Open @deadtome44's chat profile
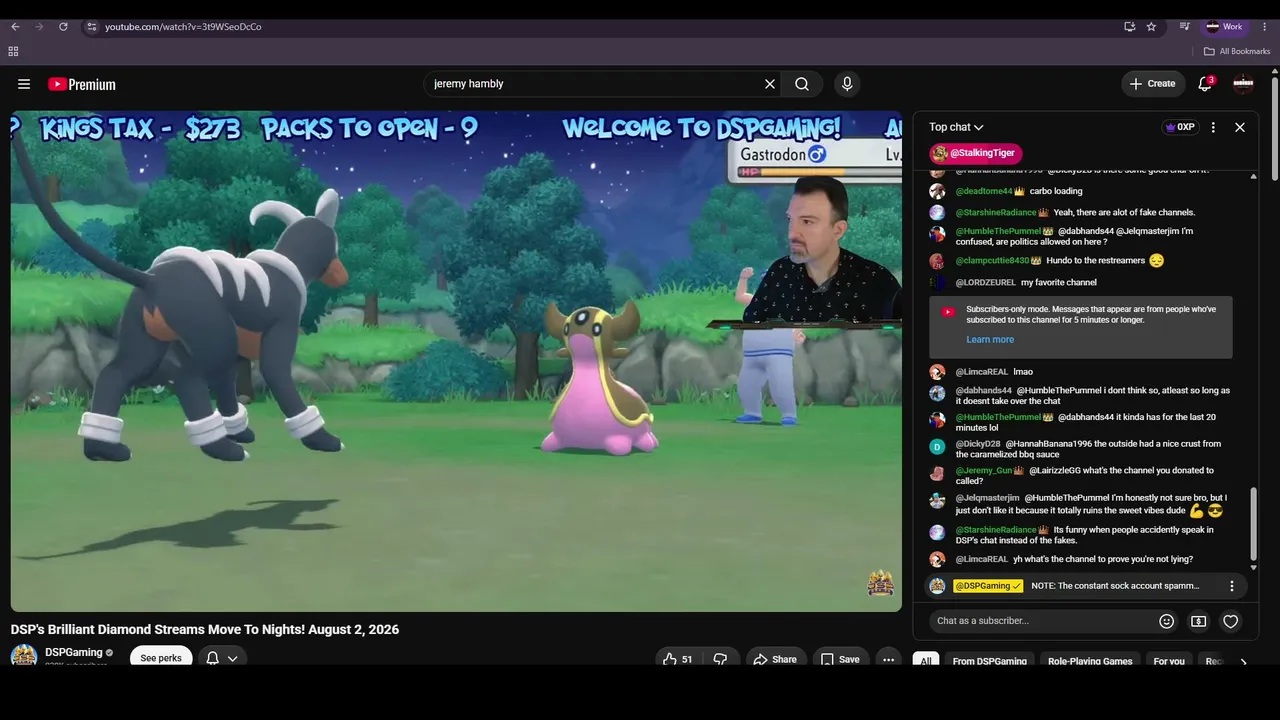This screenshot has width=1280, height=720. click(x=984, y=191)
